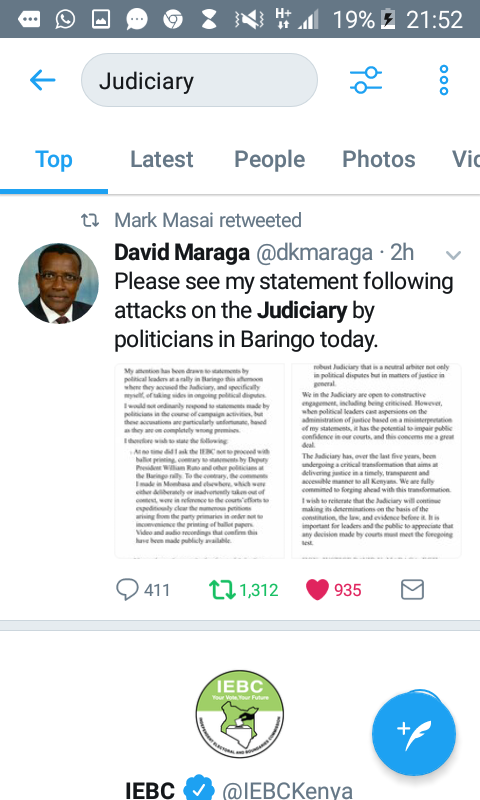Screen dimensions: 480x800
Task: Click the Judiciary search field
Action: tap(199, 80)
